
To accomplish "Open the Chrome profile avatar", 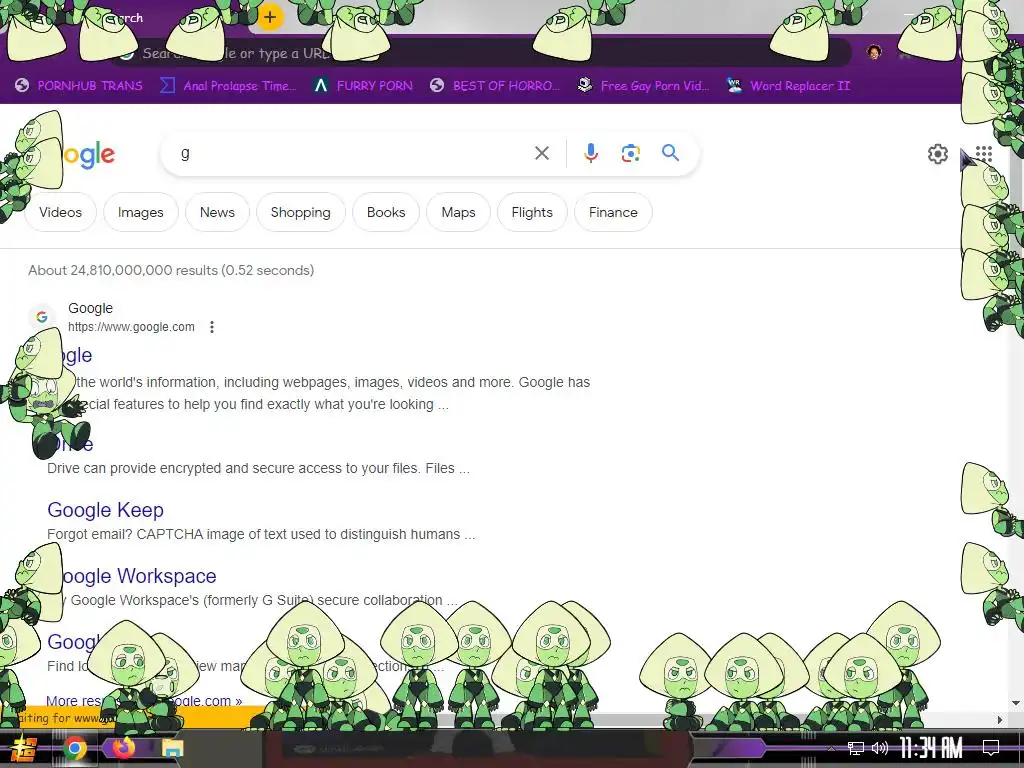I will click(x=874, y=52).
